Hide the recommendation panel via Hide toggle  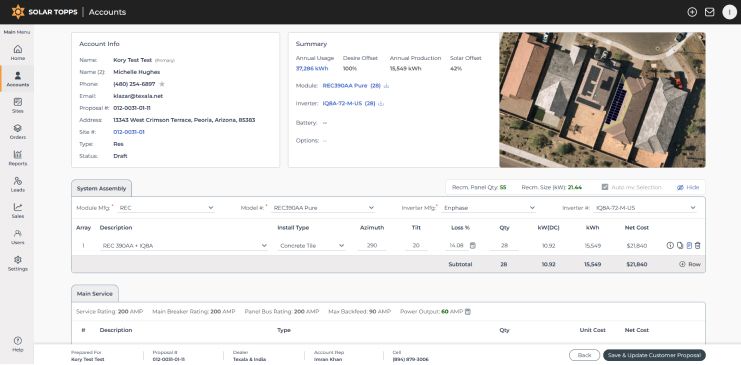(x=688, y=187)
